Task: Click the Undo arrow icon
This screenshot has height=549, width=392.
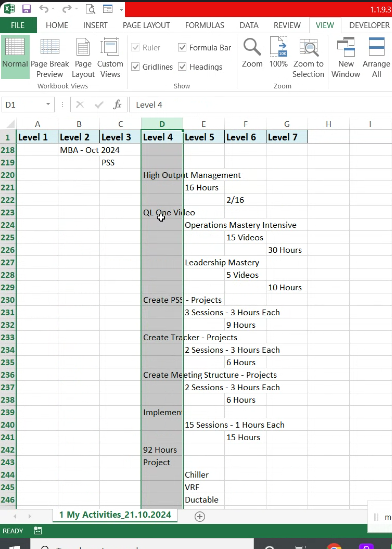Action: click(x=43, y=9)
